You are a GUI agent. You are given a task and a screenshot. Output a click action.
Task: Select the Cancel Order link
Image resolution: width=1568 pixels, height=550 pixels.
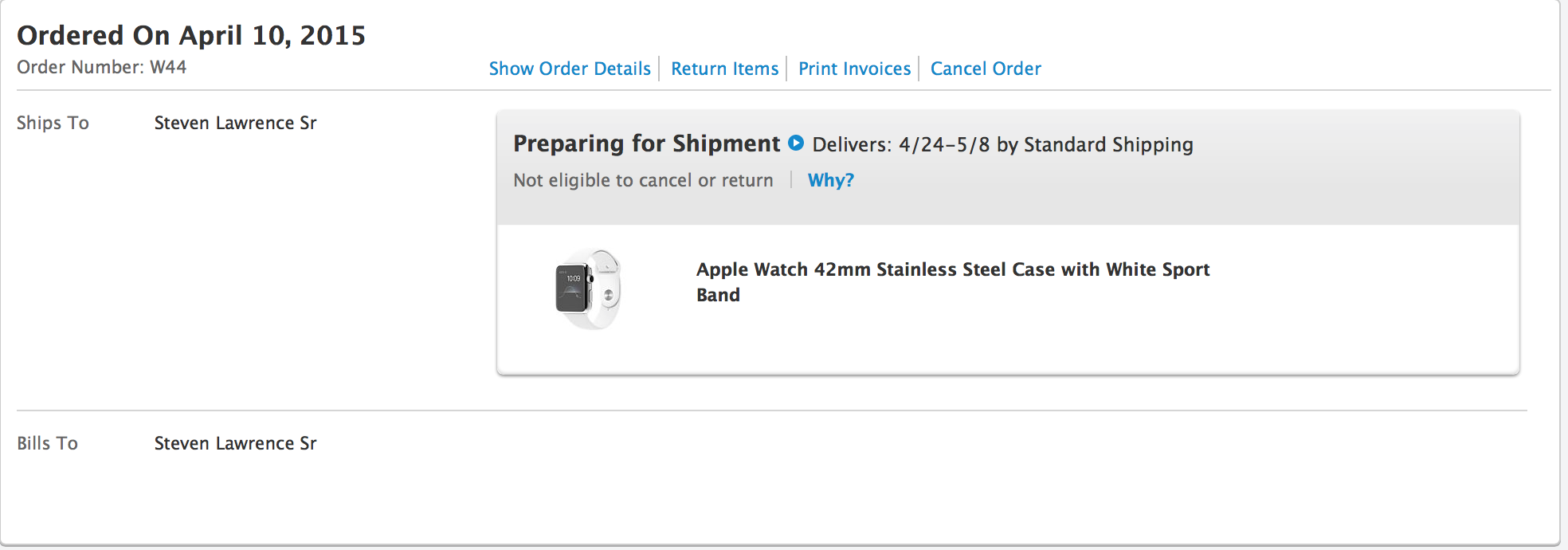(986, 69)
